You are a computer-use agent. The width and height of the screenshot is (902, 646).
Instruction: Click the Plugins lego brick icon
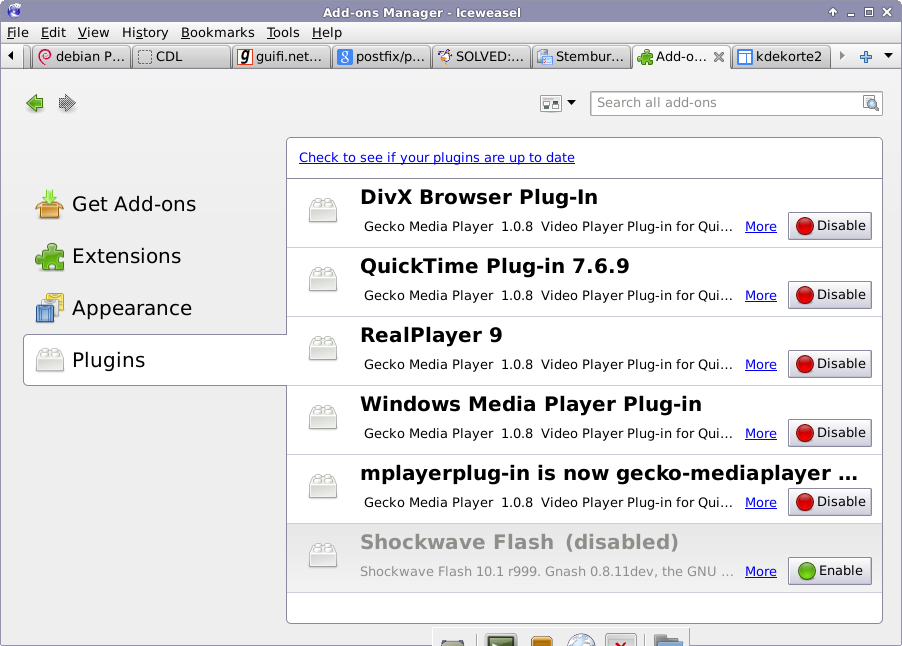coord(49,360)
